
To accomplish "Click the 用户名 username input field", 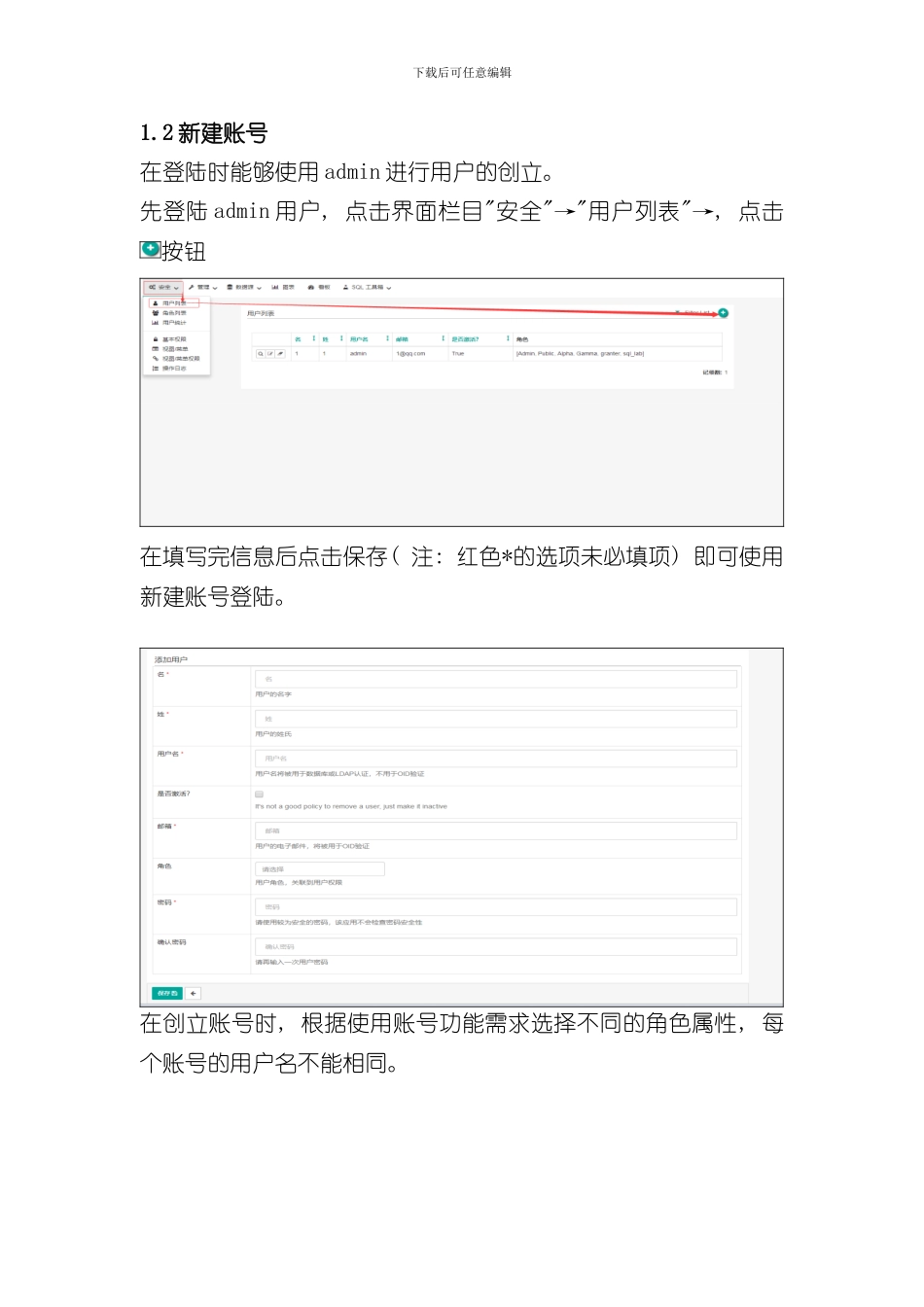I will coord(496,759).
